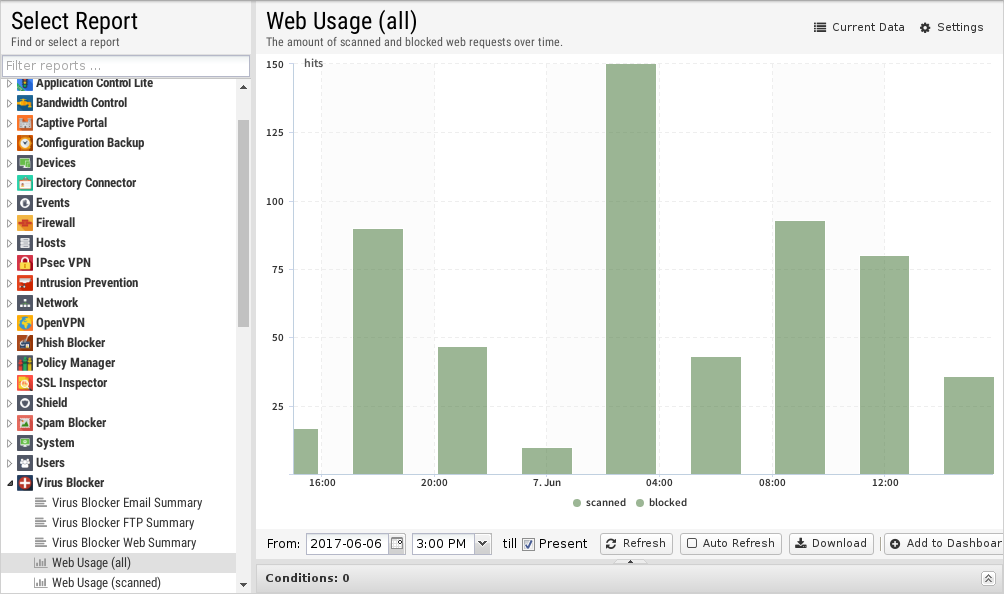Toggle the scanned series in legend
The height and width of the screenshot is (594, 1004).
(x=599, y=502)
